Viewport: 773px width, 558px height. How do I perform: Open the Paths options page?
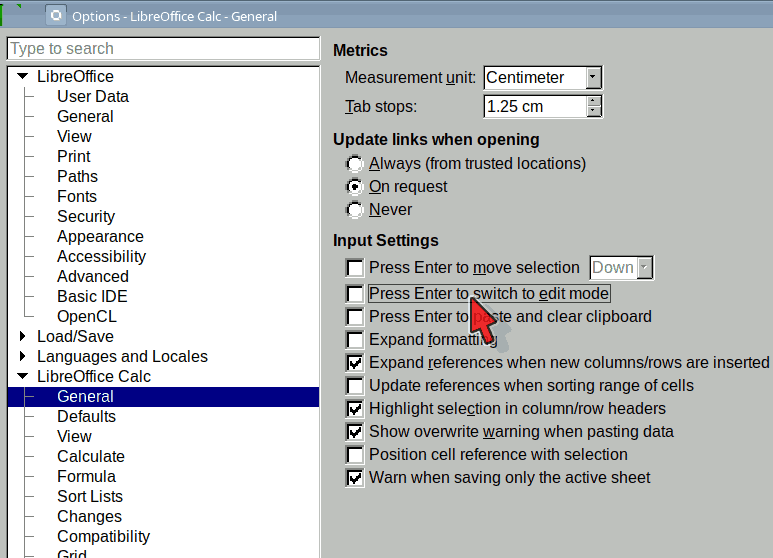(x=77, y=176)
